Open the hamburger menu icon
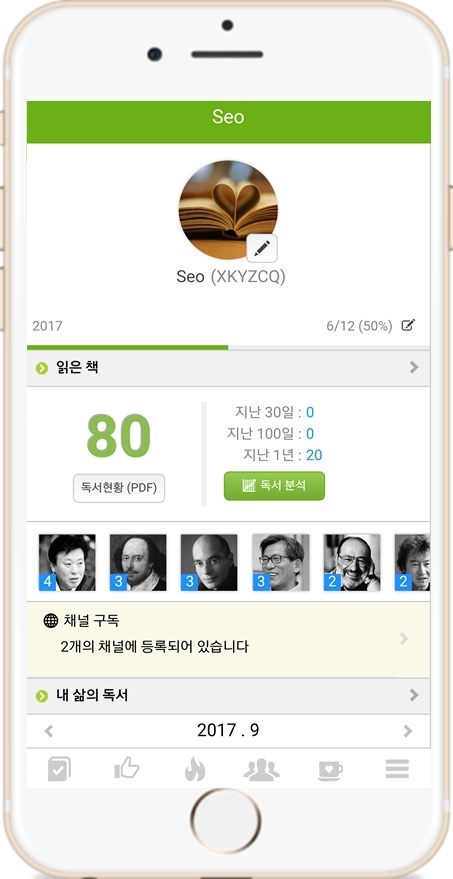453x879 pixels. (397, 769)
